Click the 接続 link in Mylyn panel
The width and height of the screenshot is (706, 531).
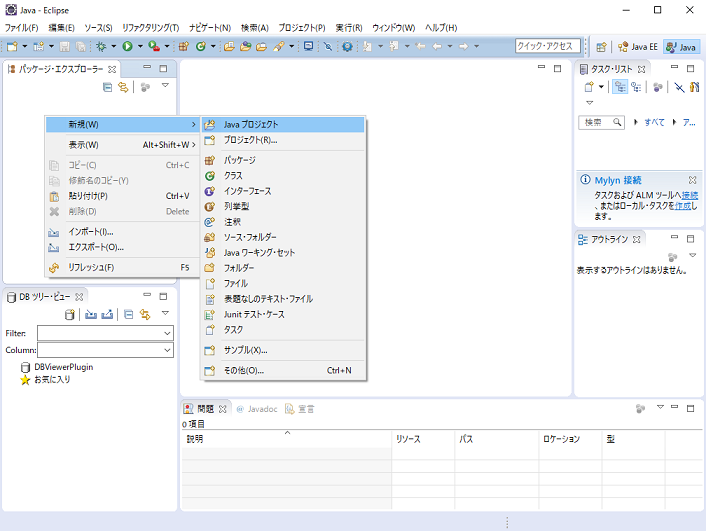(x=689, y=195)
